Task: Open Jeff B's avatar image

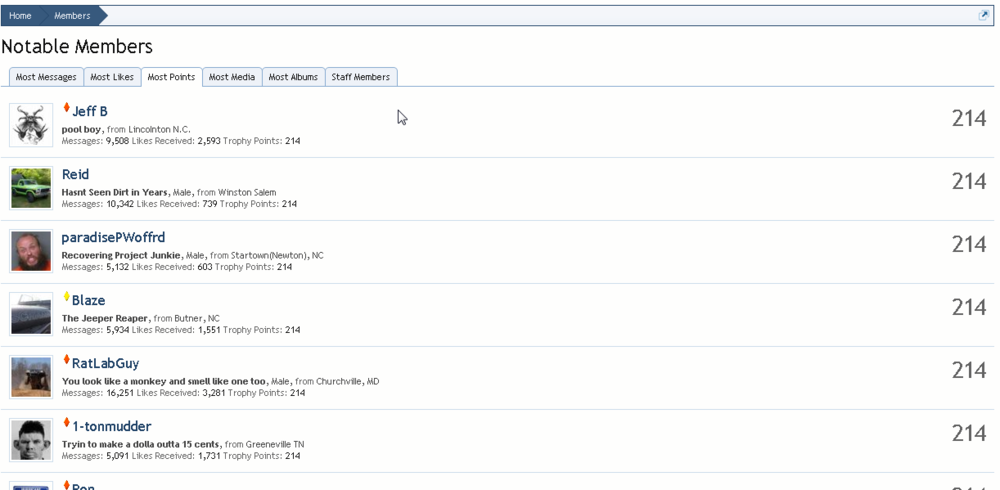Action: click(31, 125)
